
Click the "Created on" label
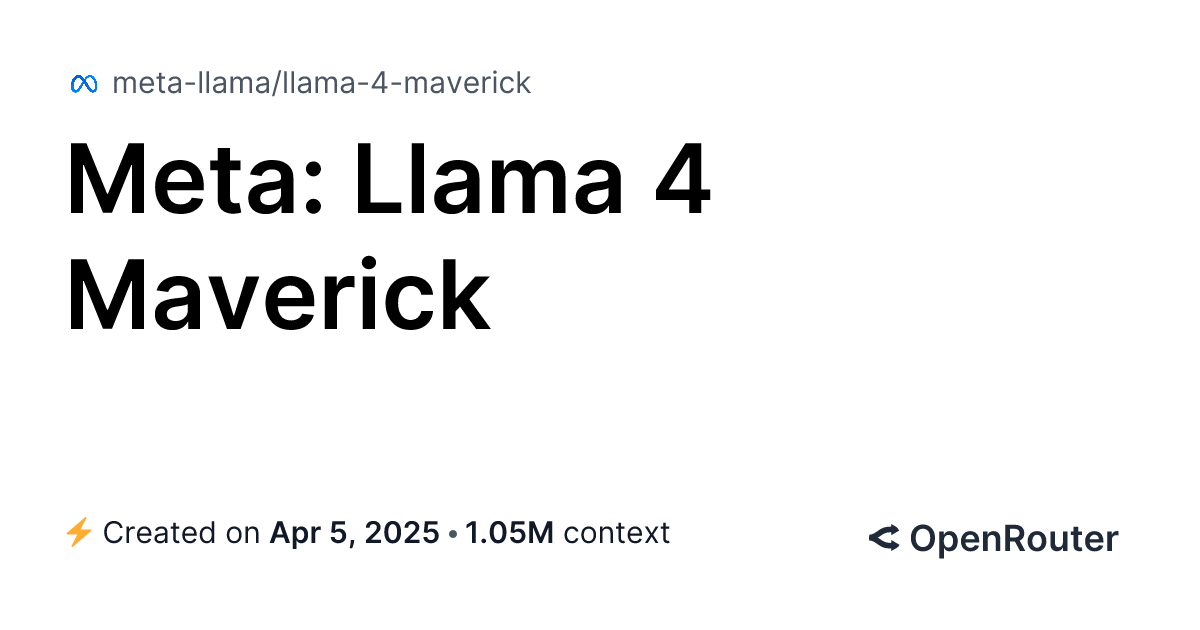tap(181, 533)
